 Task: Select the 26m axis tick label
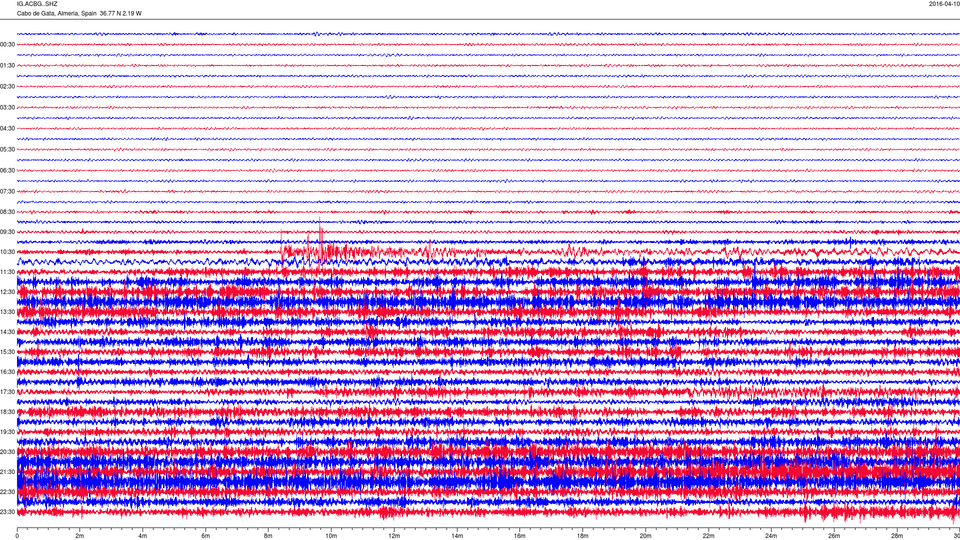point(834,536)
